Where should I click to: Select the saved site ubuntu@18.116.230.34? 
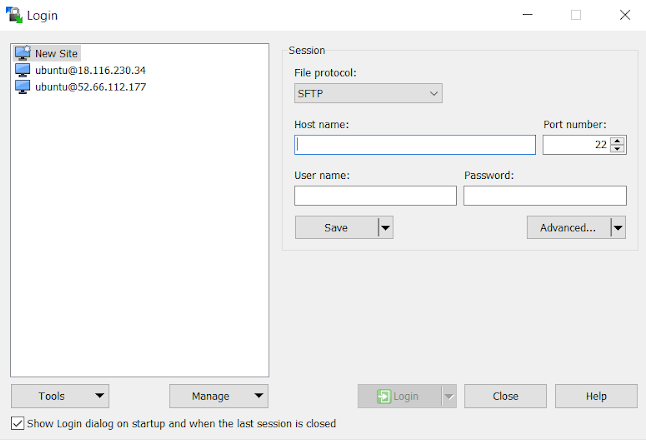90,70
